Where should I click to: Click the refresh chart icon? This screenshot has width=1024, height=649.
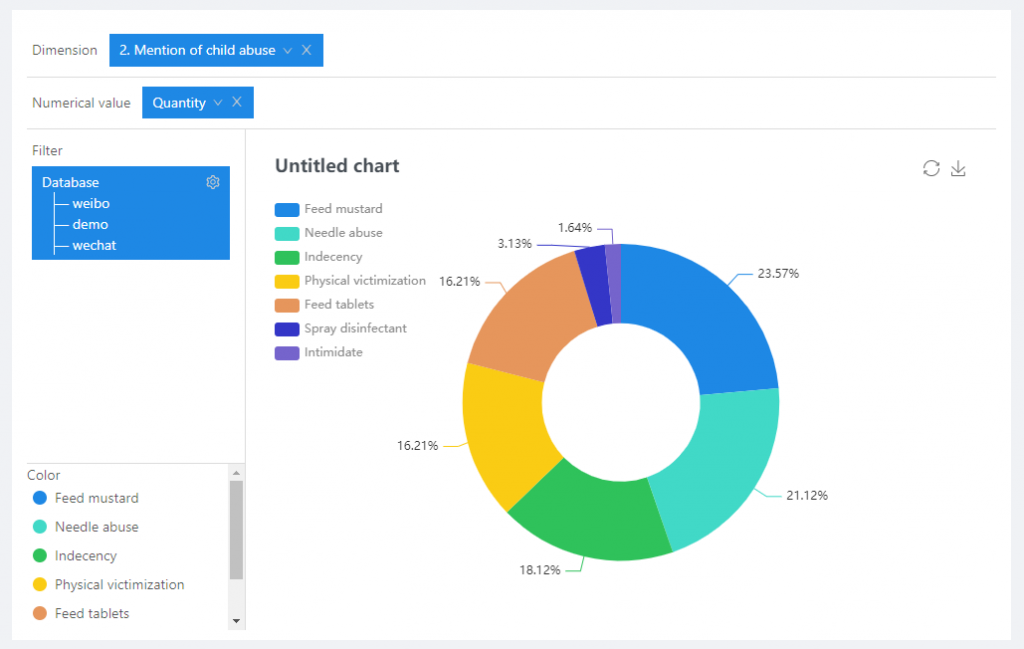(931, 168)
